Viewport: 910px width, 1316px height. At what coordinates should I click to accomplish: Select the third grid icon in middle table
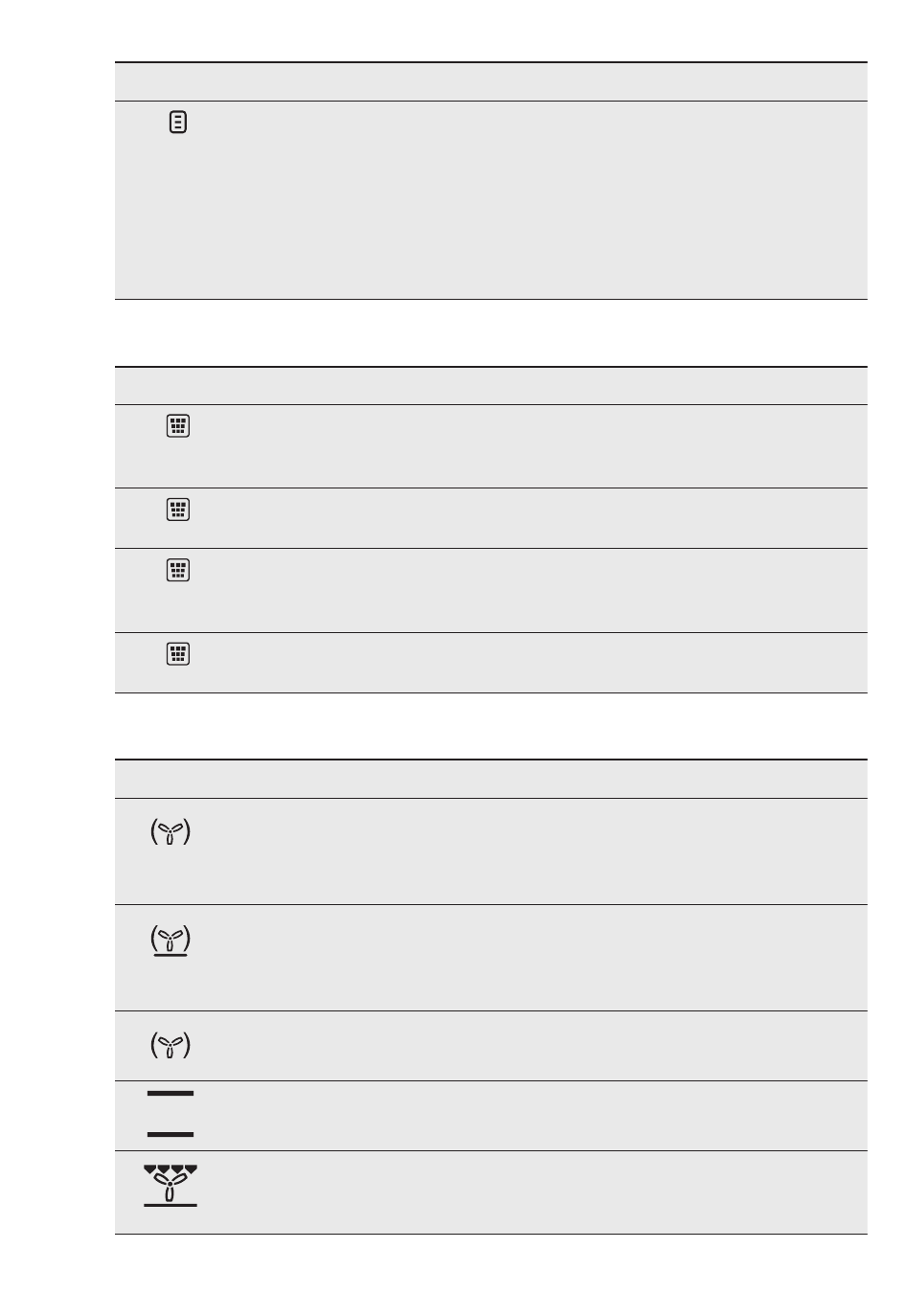(x=178, y=571)
